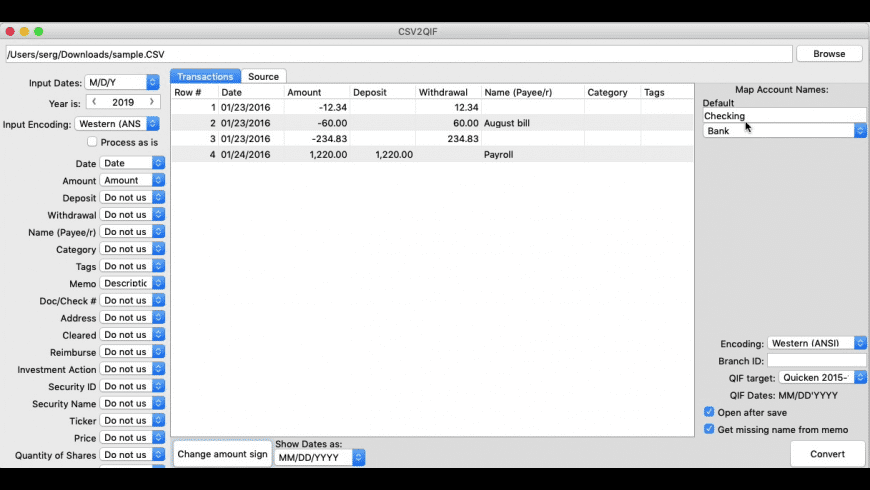Click the Amount column header

coord(317,92)
